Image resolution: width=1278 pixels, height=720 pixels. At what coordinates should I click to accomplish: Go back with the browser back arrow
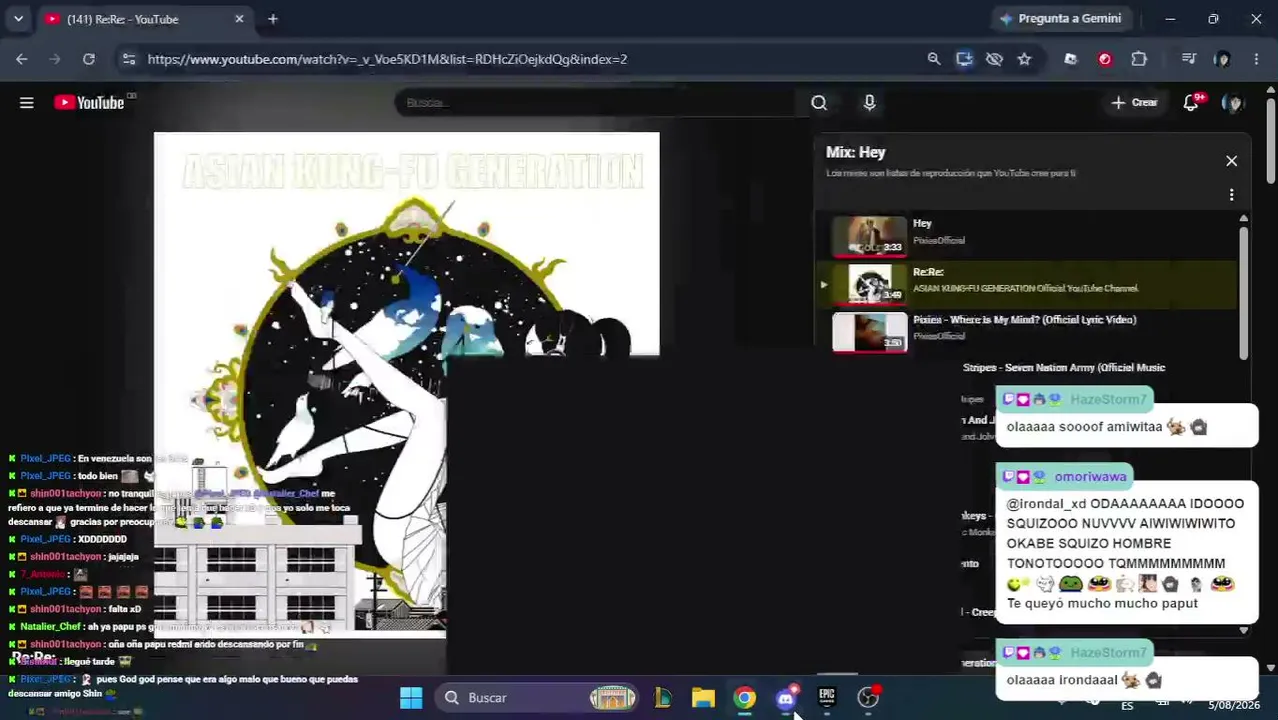coord(22,59)
